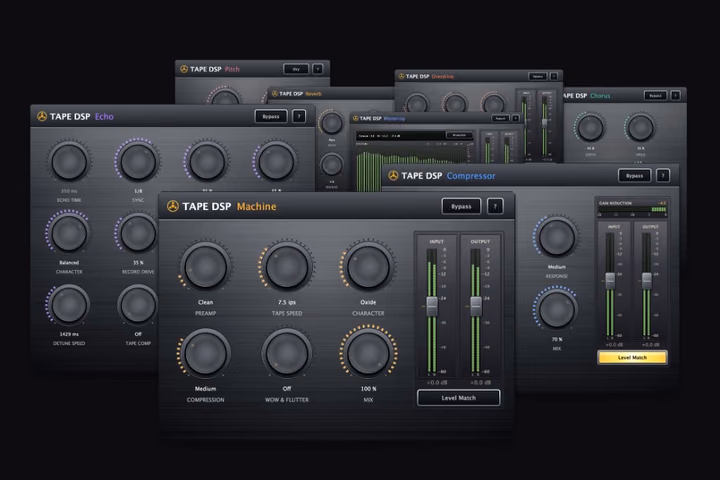This screenshot has height=480, width=720.
Task: Click the Compressor window's tape reel logo
Action: click(393, 175)
